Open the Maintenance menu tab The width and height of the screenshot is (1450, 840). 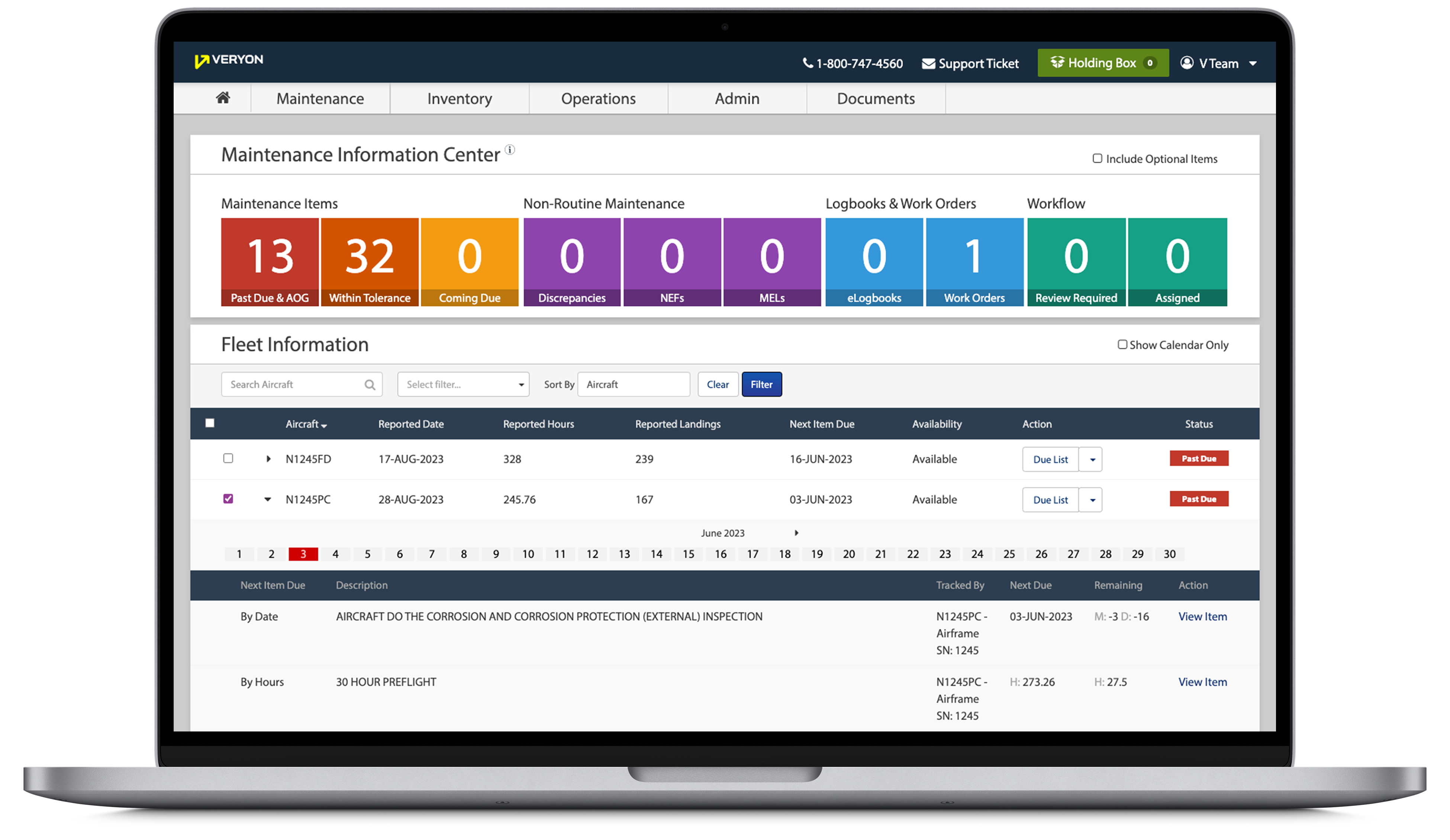coord(320,99)
